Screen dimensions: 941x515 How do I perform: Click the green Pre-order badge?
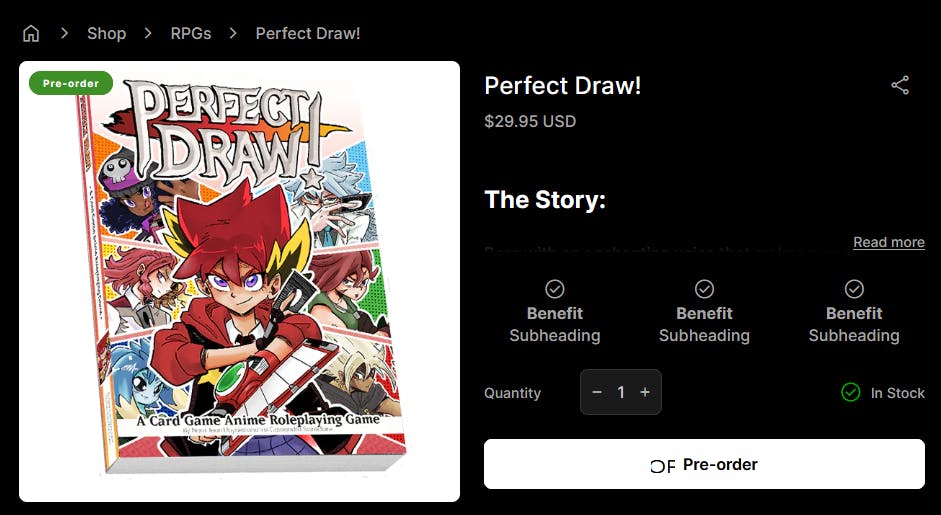point(70,83)
